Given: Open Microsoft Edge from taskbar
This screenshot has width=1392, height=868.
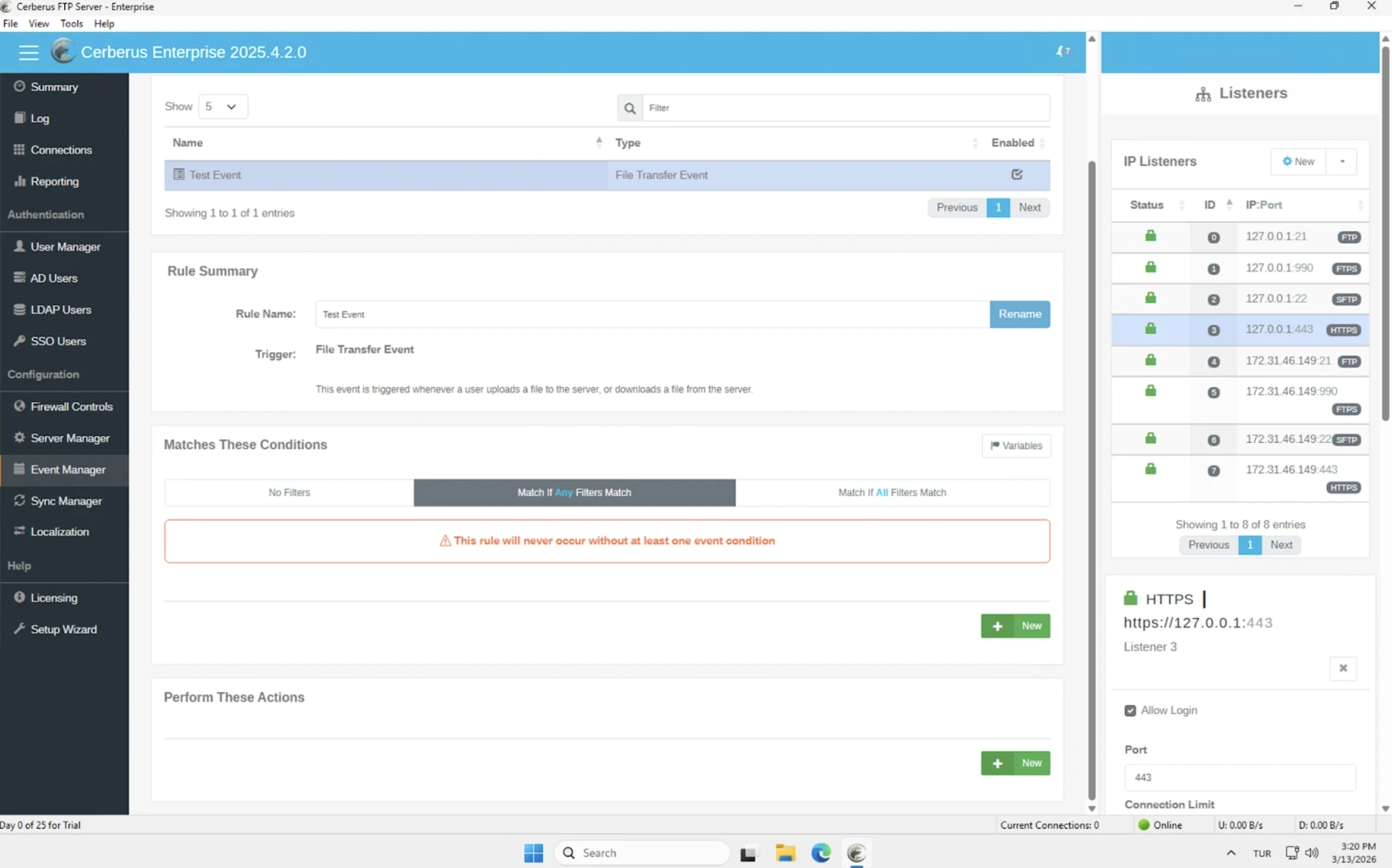Looking at the screenshot, I should [x=821, y=853].
